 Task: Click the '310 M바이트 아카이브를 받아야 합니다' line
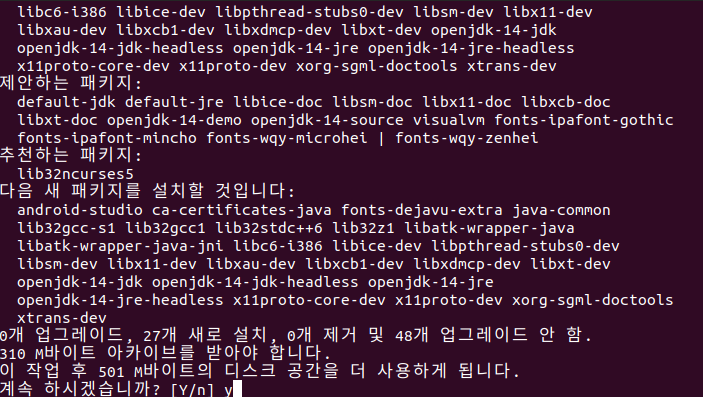165,353
